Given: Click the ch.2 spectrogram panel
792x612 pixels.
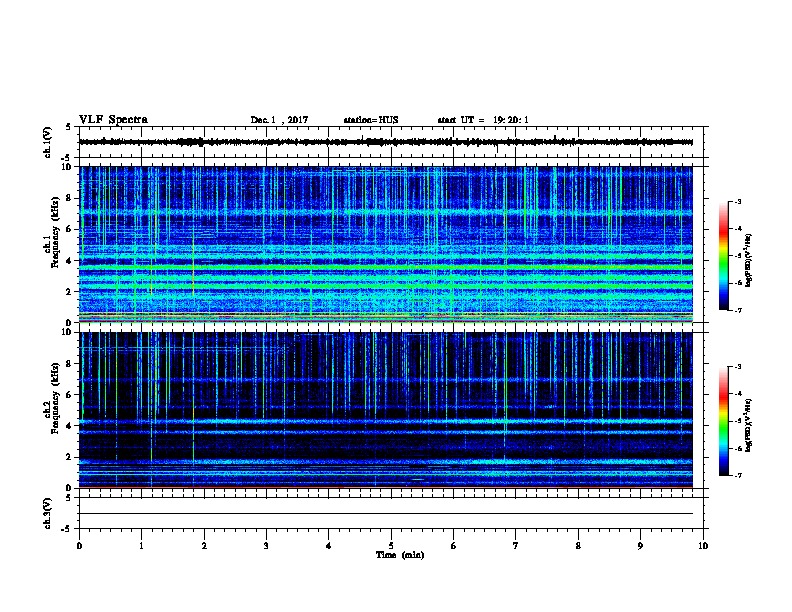Looking at the screenshot, I should click(386, 410).
